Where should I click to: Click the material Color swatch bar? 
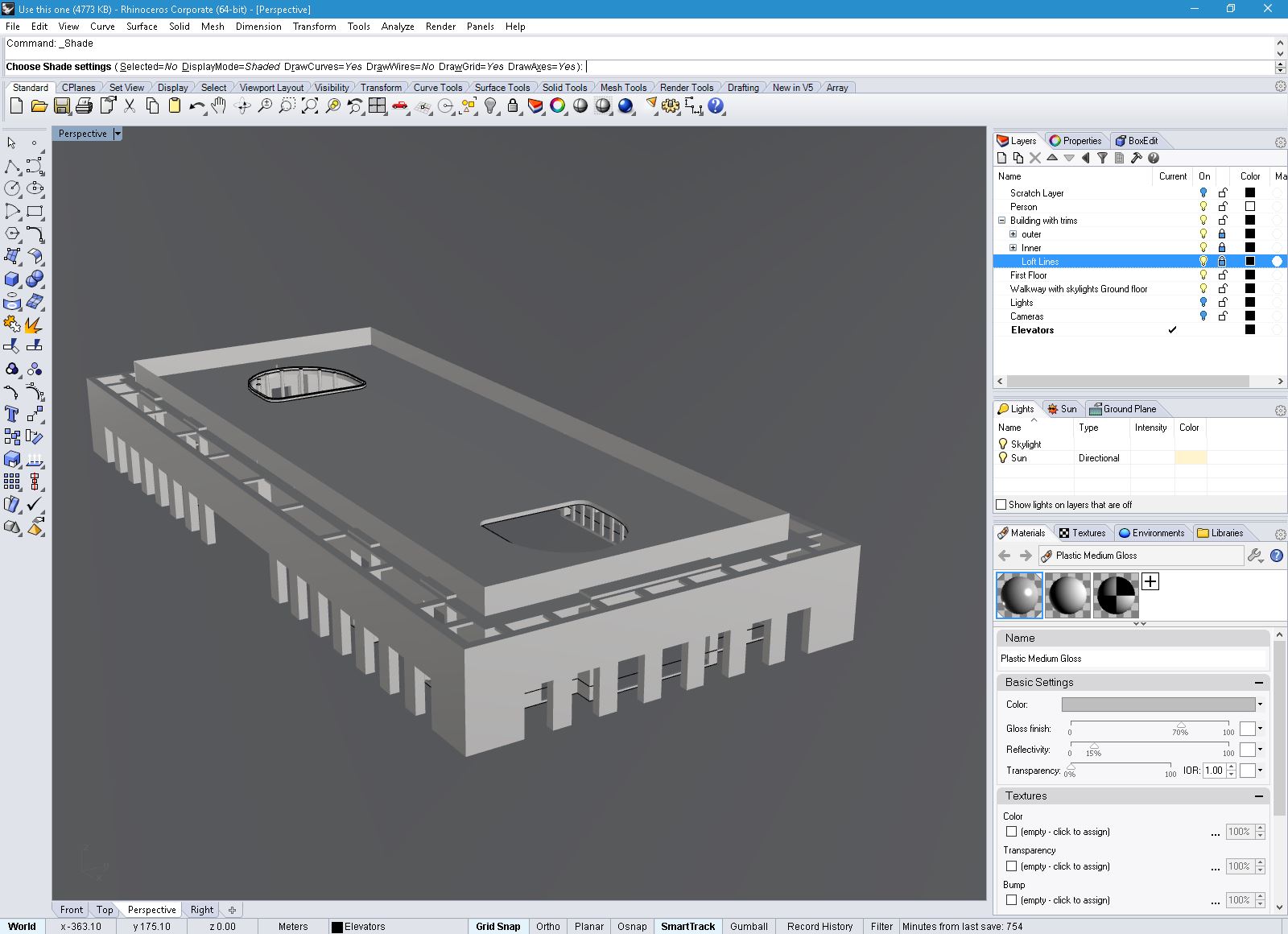click(1158, 705)
